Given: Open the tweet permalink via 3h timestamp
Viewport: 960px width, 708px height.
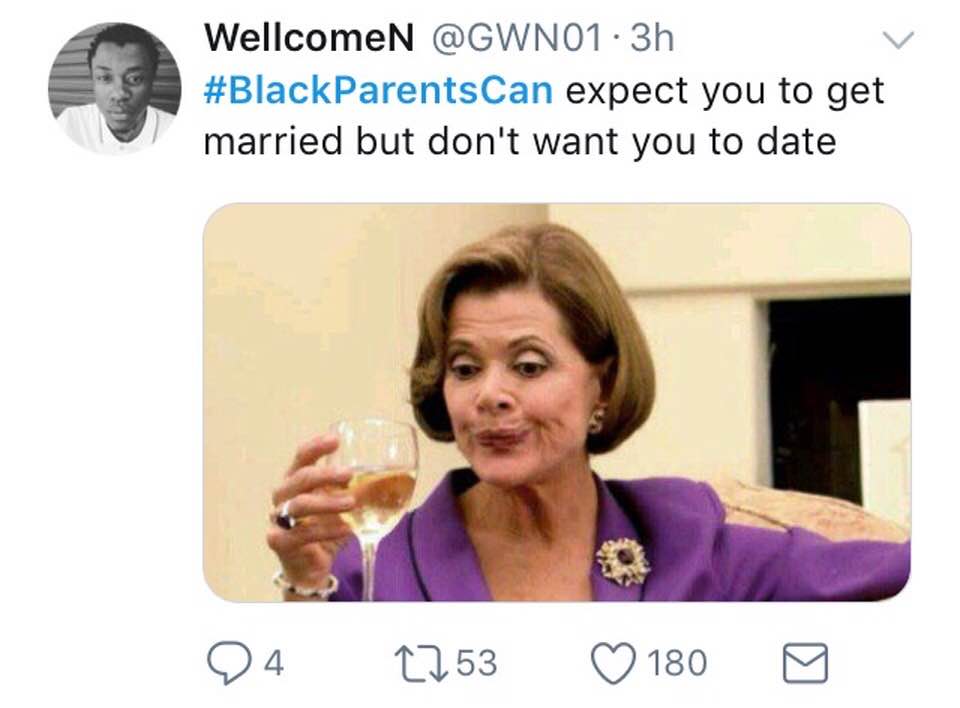Looking at the screenshot, I should pos(652,38).
